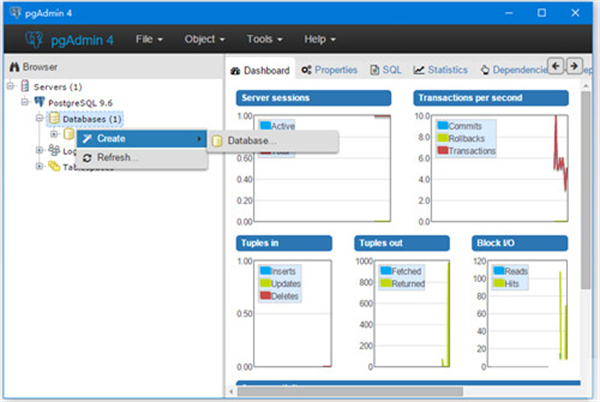
Task: Click the dashboard vertical scrollbar thumb
Action: [585, 190]
